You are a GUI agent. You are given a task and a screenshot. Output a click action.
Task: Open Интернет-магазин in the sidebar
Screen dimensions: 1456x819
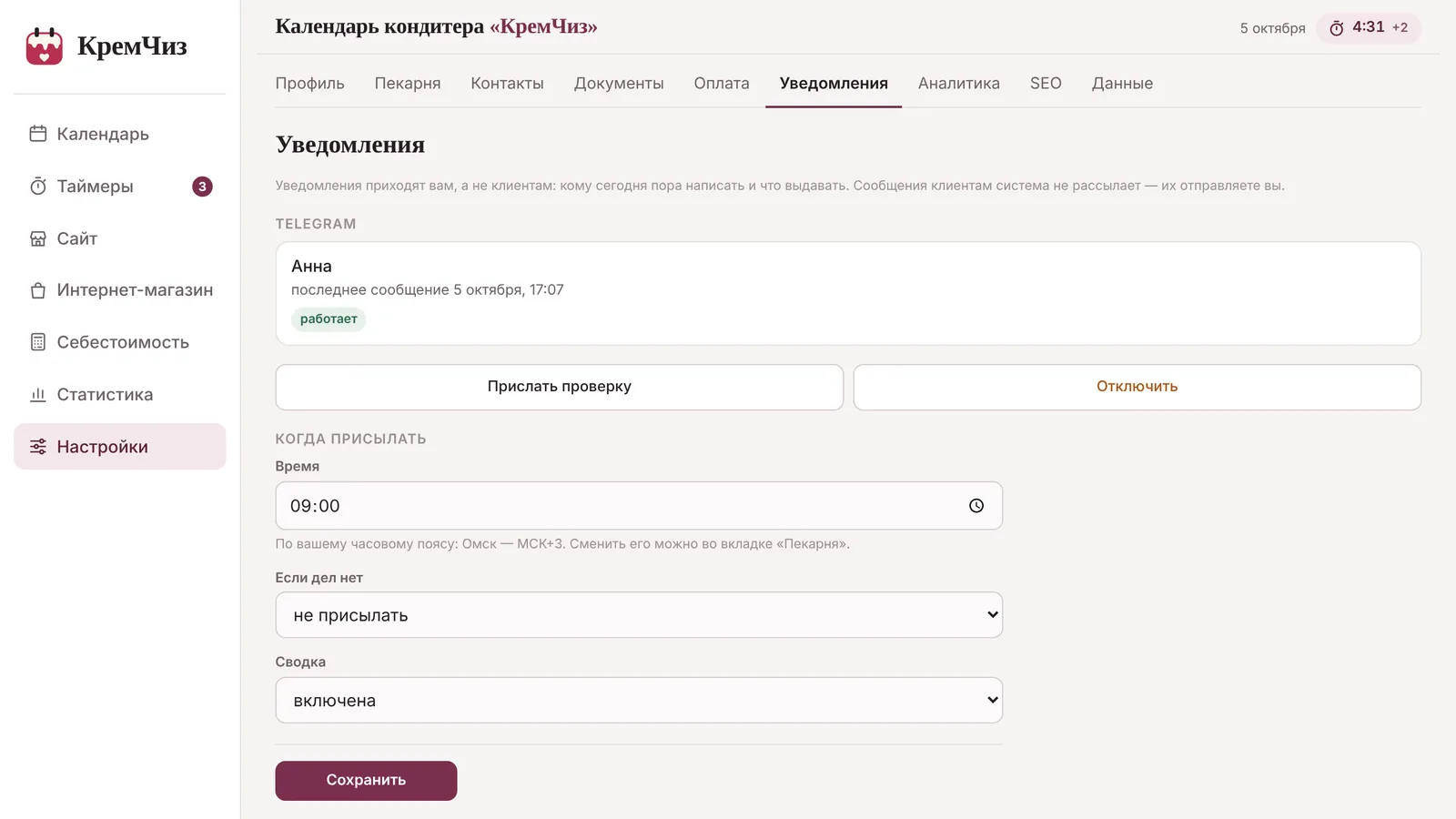click(x=120, y=290)
